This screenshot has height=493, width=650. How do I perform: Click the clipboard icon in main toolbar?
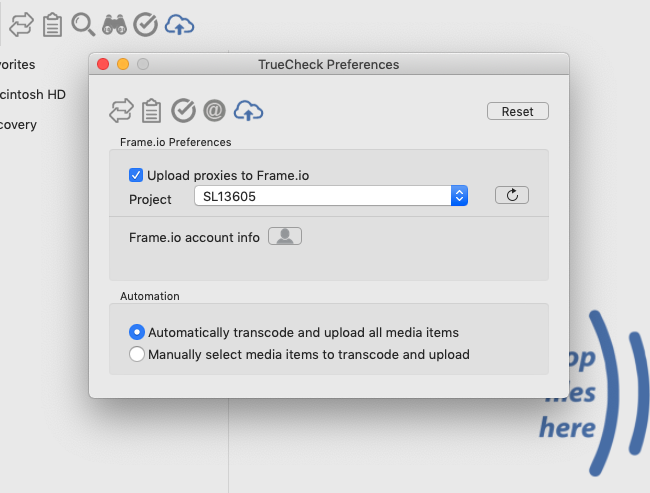pos(53,25)
